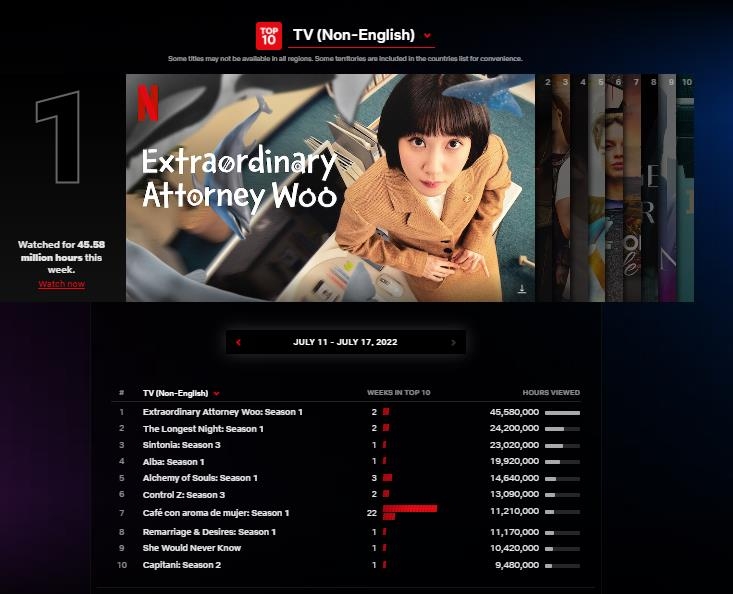Screen dimensions: 733x594
Task: Click the Weeks in Top 10 column header
Action: tap(398, 393)
